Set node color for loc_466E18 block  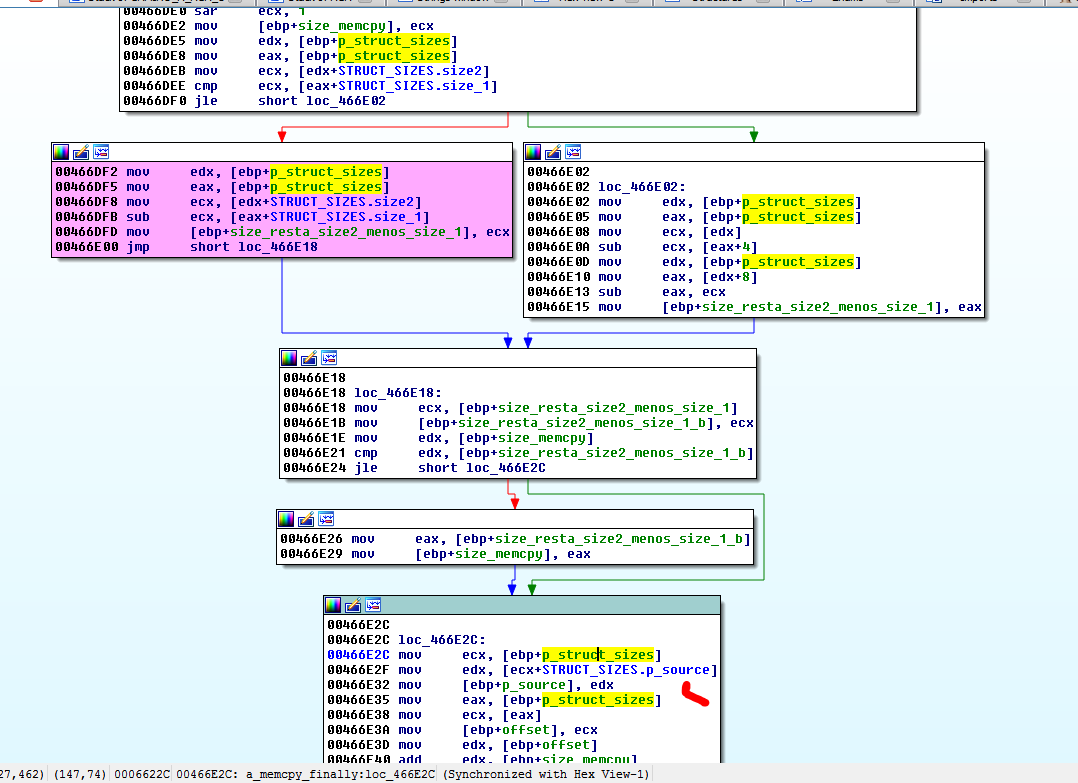pyautogui.click(x=290, y=357)
